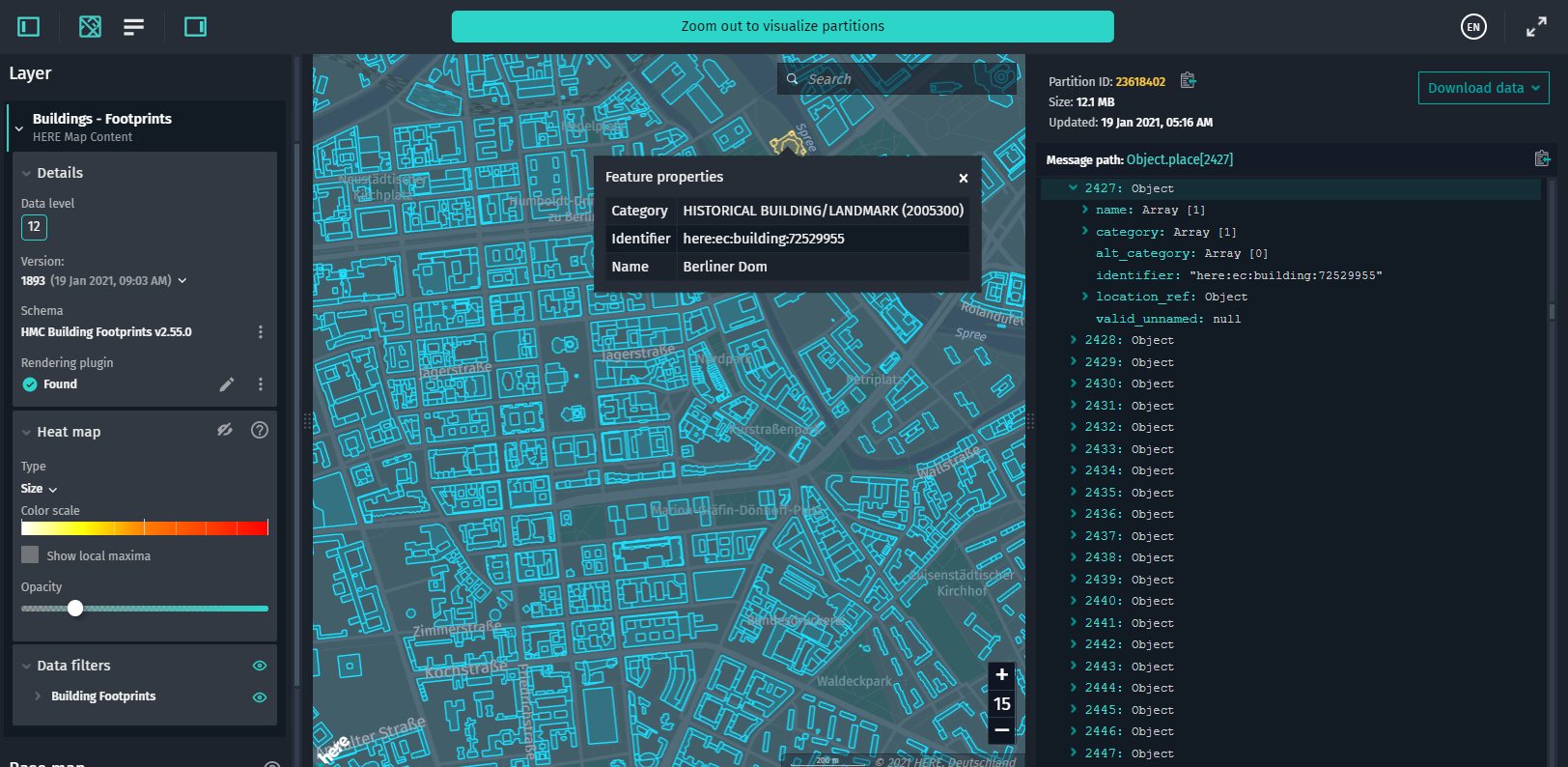
Task: Toggle Data filters visibility eye icon
Action: pos(260,666)
